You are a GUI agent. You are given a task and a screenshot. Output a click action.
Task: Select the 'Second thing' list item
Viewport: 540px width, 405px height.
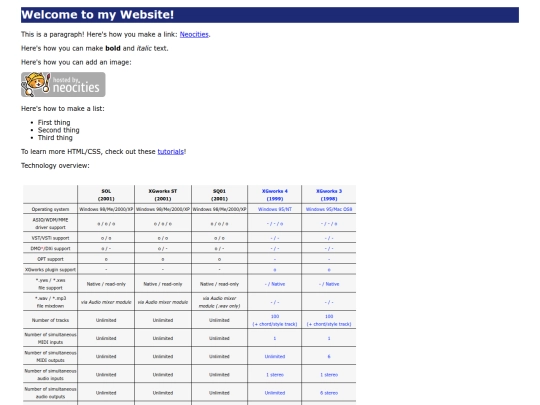59,130
